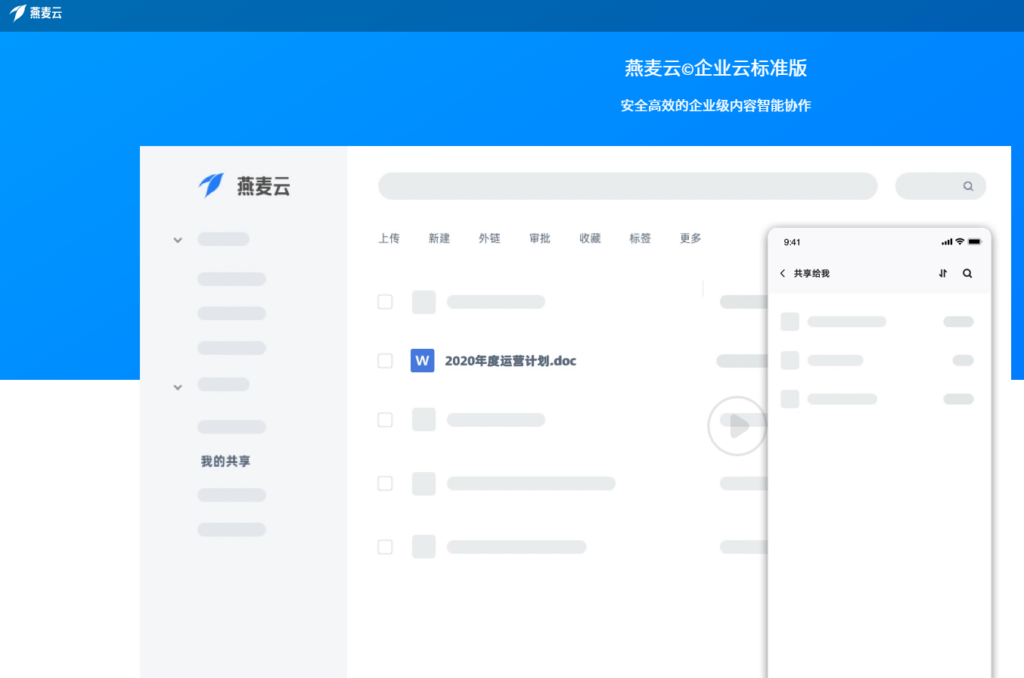The height and width of the screenshot is (678, 1024).
Task: Check the checkbox beside 2020年度运营计划.doc
Action: click(385, 361)
